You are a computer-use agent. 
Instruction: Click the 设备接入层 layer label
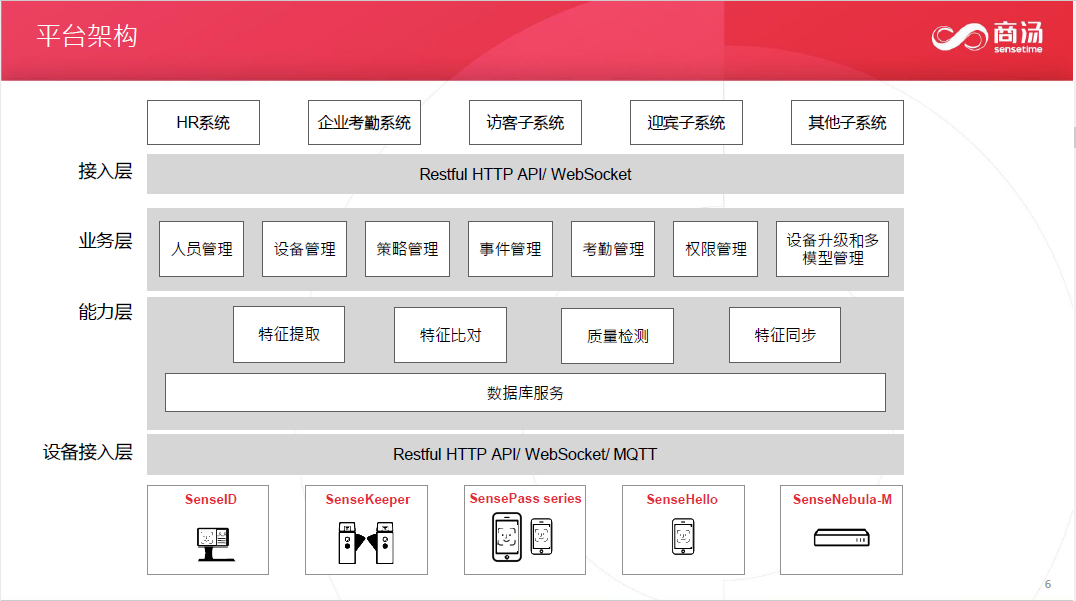coord(87,452)
